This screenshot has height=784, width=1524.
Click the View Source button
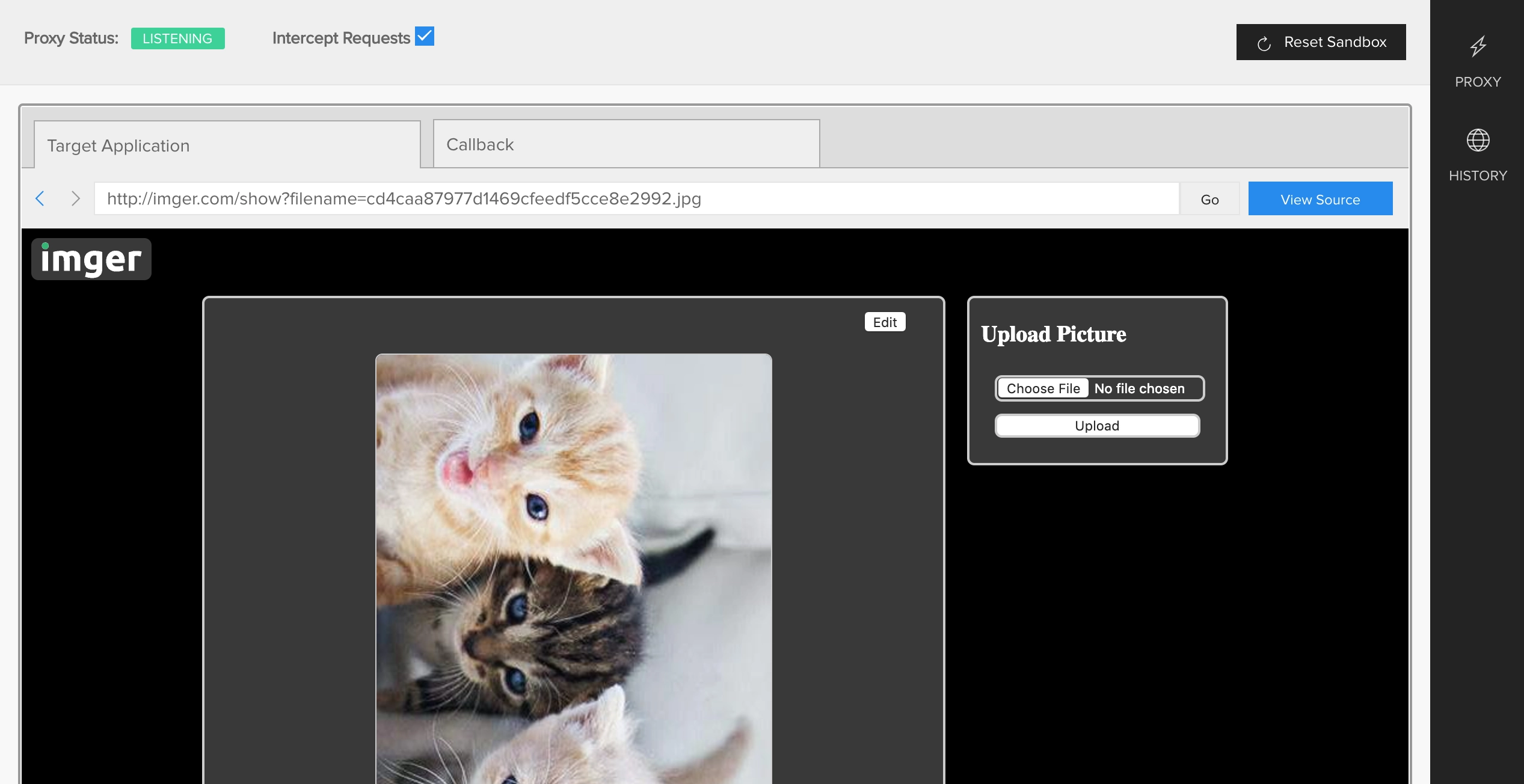[1320, 199]
